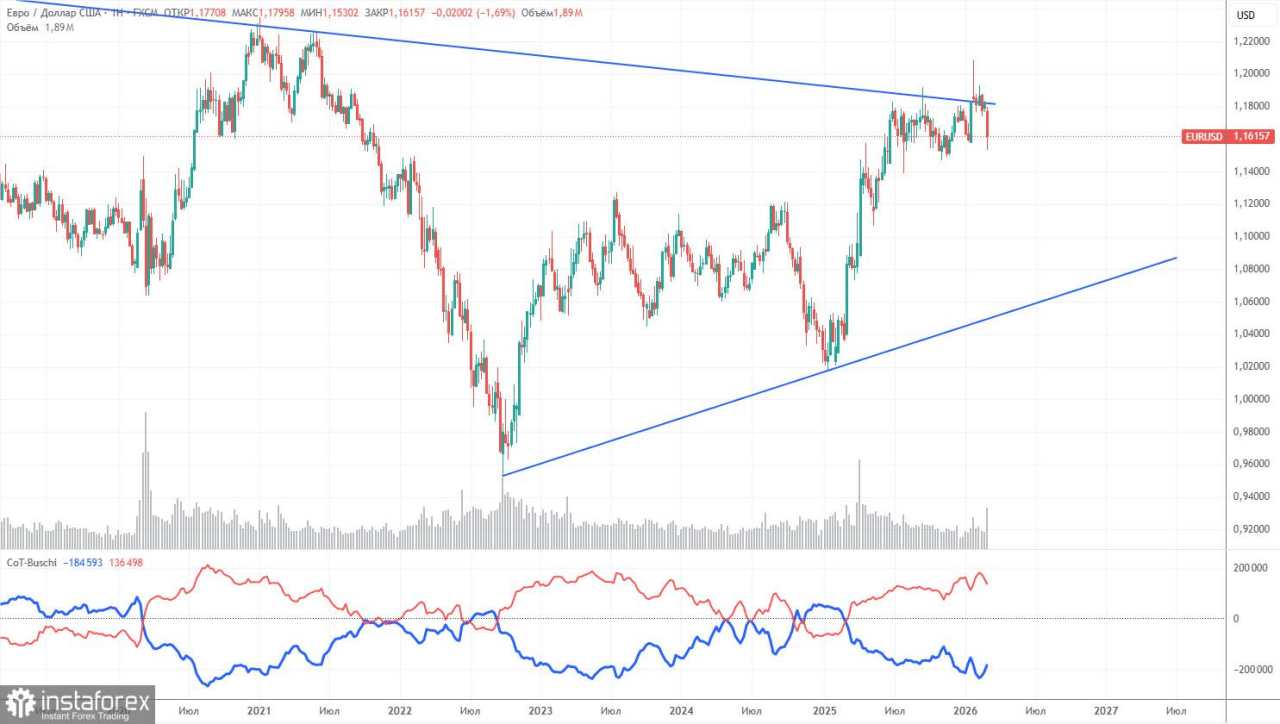The width and height of the screenshot is (1280, 724).
Task: Click the 1,10000 price axis label
Action: [1254, 236]
